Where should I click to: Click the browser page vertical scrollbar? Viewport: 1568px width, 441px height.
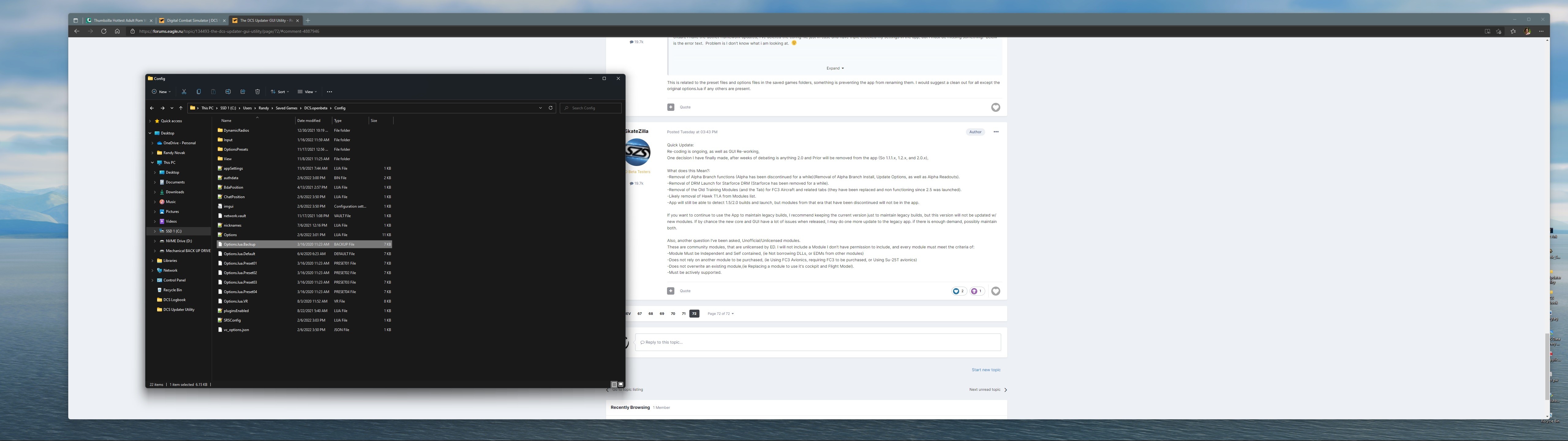1547,366
